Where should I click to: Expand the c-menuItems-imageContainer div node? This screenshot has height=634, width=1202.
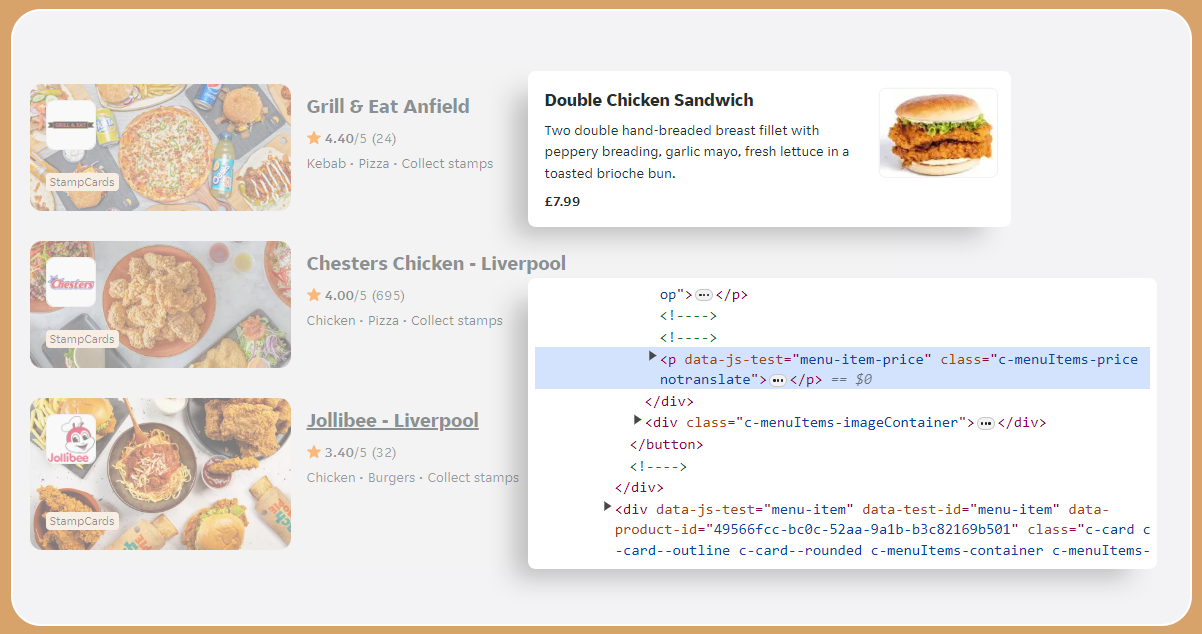[638, 420]
